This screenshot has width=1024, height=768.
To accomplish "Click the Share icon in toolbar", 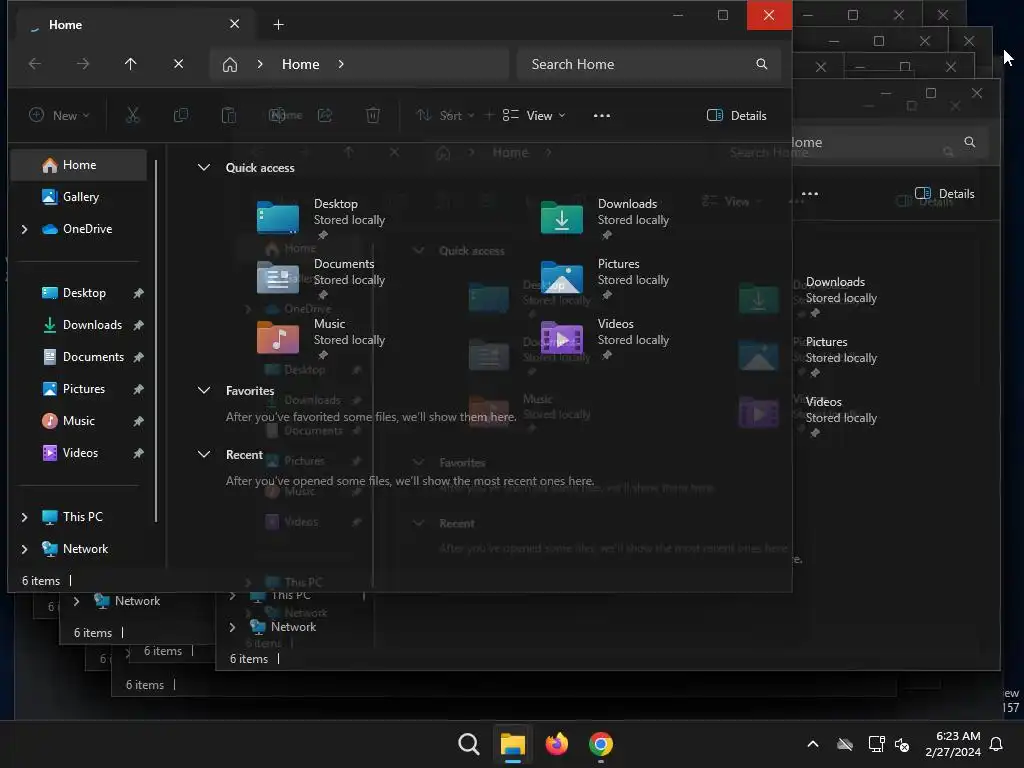I will (x=325, y=116).
